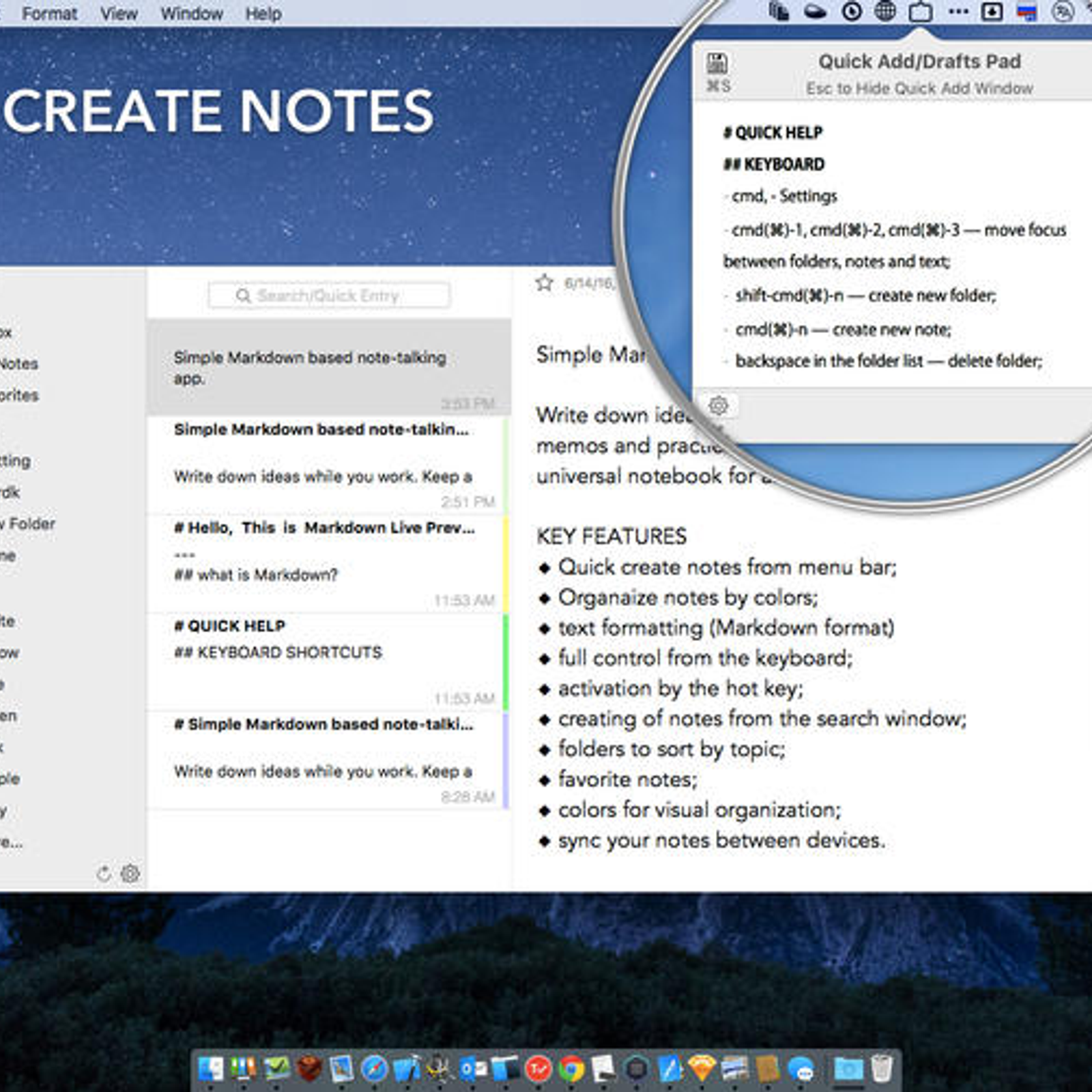This screenshot has height=1092, width=1092.
Task: Open the globe icon in the menu bar
Action: (885, 12)
